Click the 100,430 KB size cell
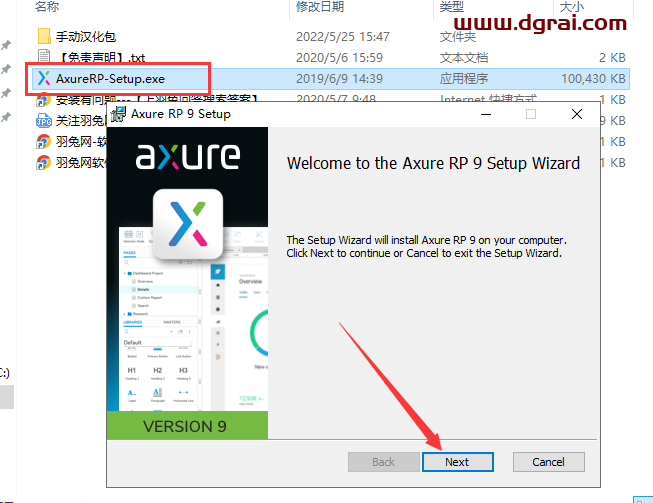Image resolution: width=653 pixels, height=503 pixels. point(593,79)
